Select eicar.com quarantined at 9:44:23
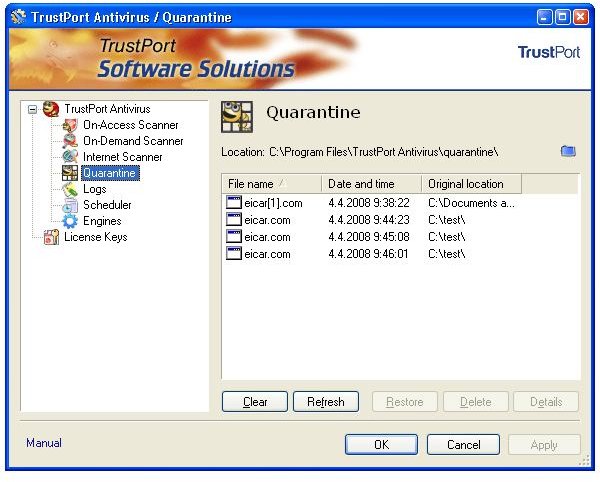The width and height of the screenshot is (600, 482). [x=267, y=220]
